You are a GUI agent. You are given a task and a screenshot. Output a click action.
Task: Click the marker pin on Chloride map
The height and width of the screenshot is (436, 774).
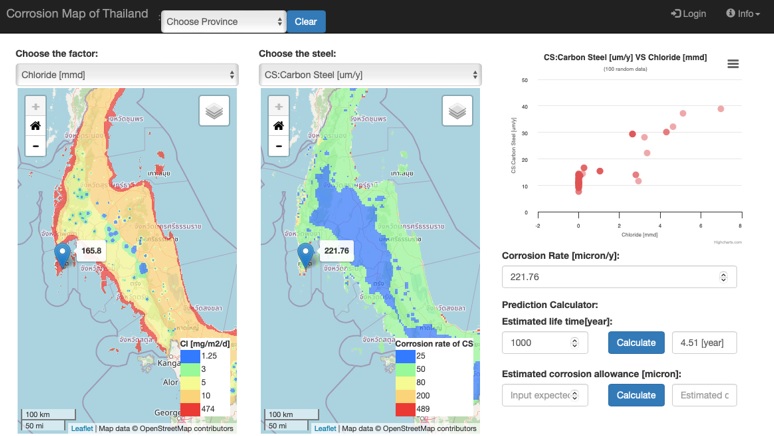(x=62, y=255)
